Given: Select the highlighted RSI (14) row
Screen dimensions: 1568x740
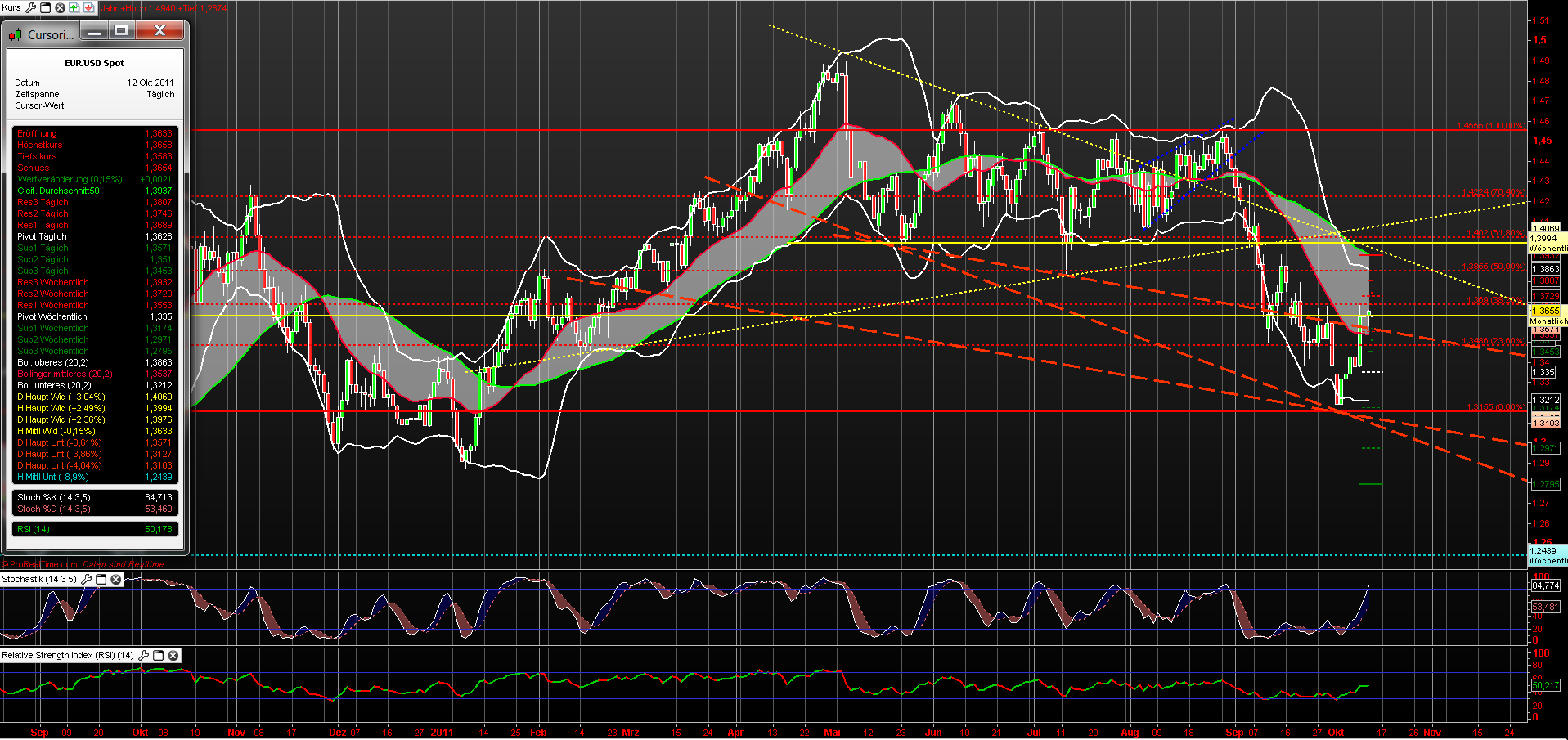Looking at the screenshot, I should [94, 529].
